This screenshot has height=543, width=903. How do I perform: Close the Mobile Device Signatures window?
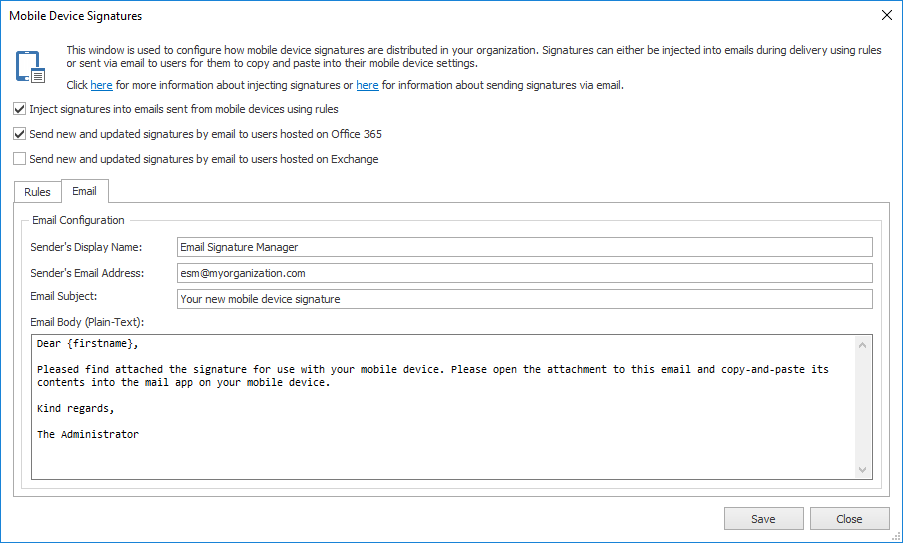[x=887, y=16]
